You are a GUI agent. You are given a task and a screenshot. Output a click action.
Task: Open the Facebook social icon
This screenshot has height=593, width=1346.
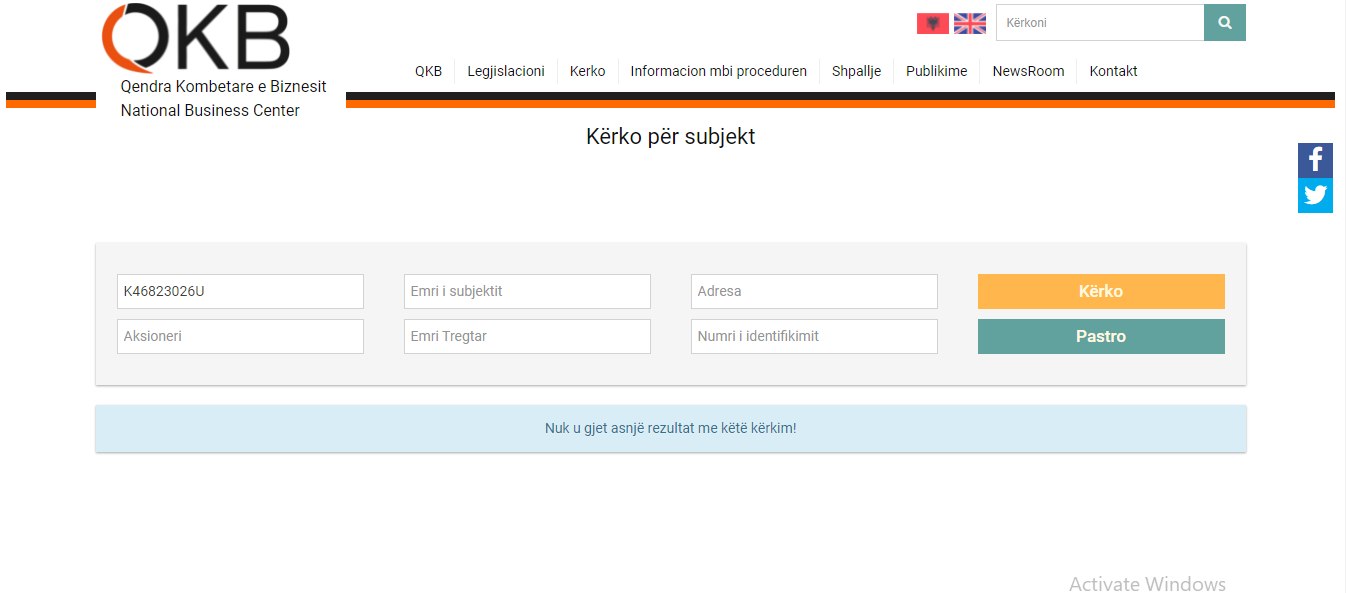coord(1315,160)
